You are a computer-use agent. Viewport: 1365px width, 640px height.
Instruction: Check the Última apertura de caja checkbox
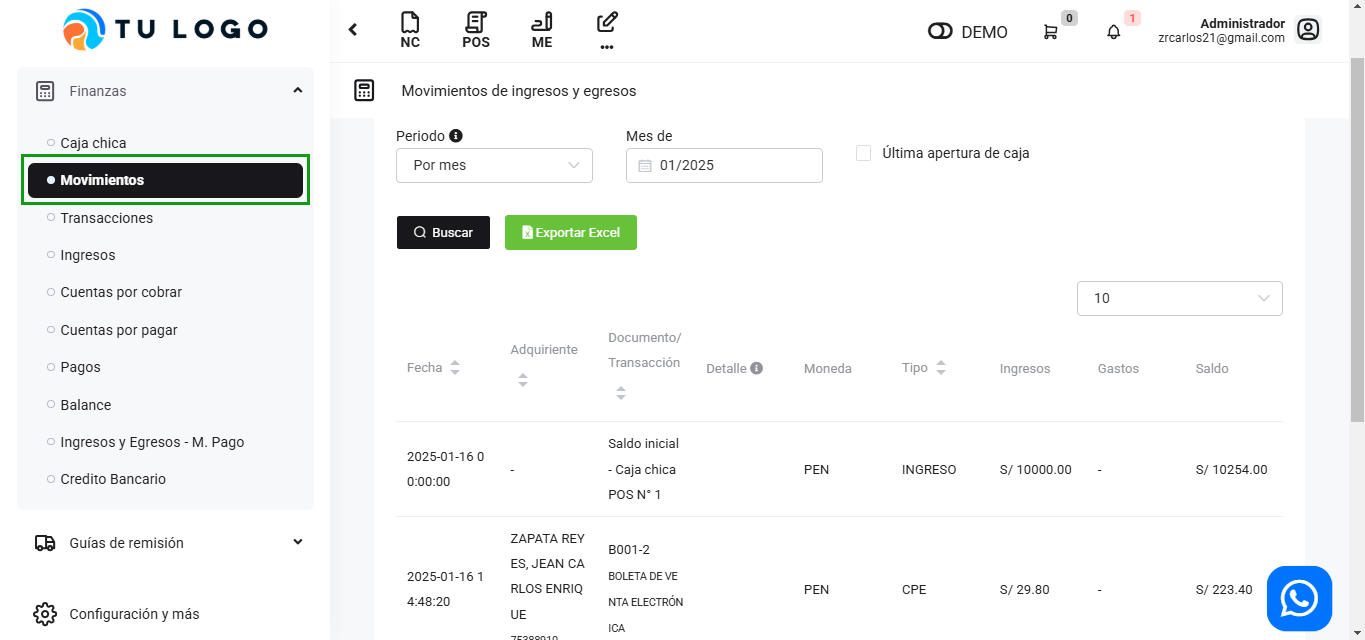(864, 153)
